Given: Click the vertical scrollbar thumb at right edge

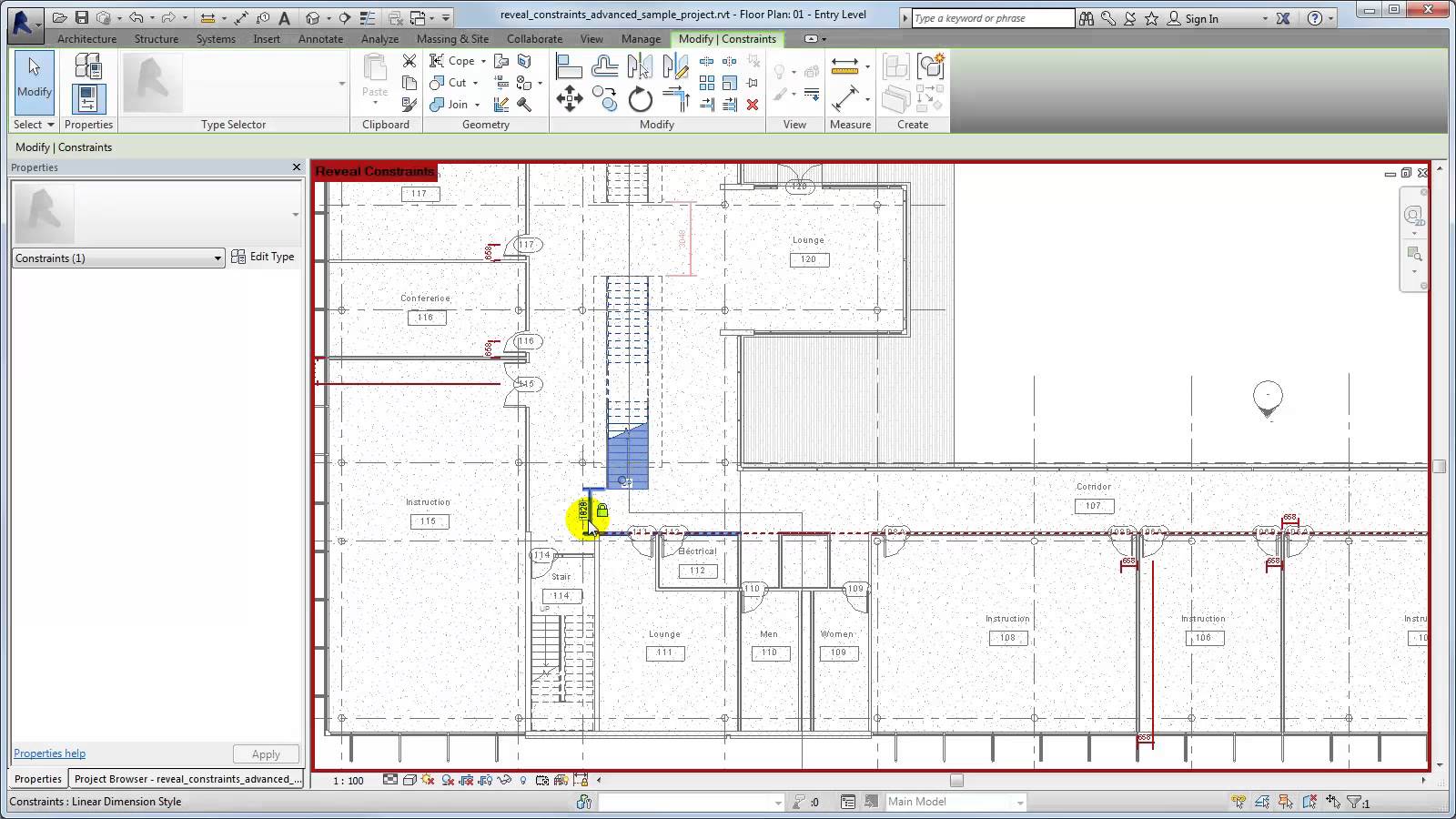Looking at the screenshot, I should [x=1439, y=467].
